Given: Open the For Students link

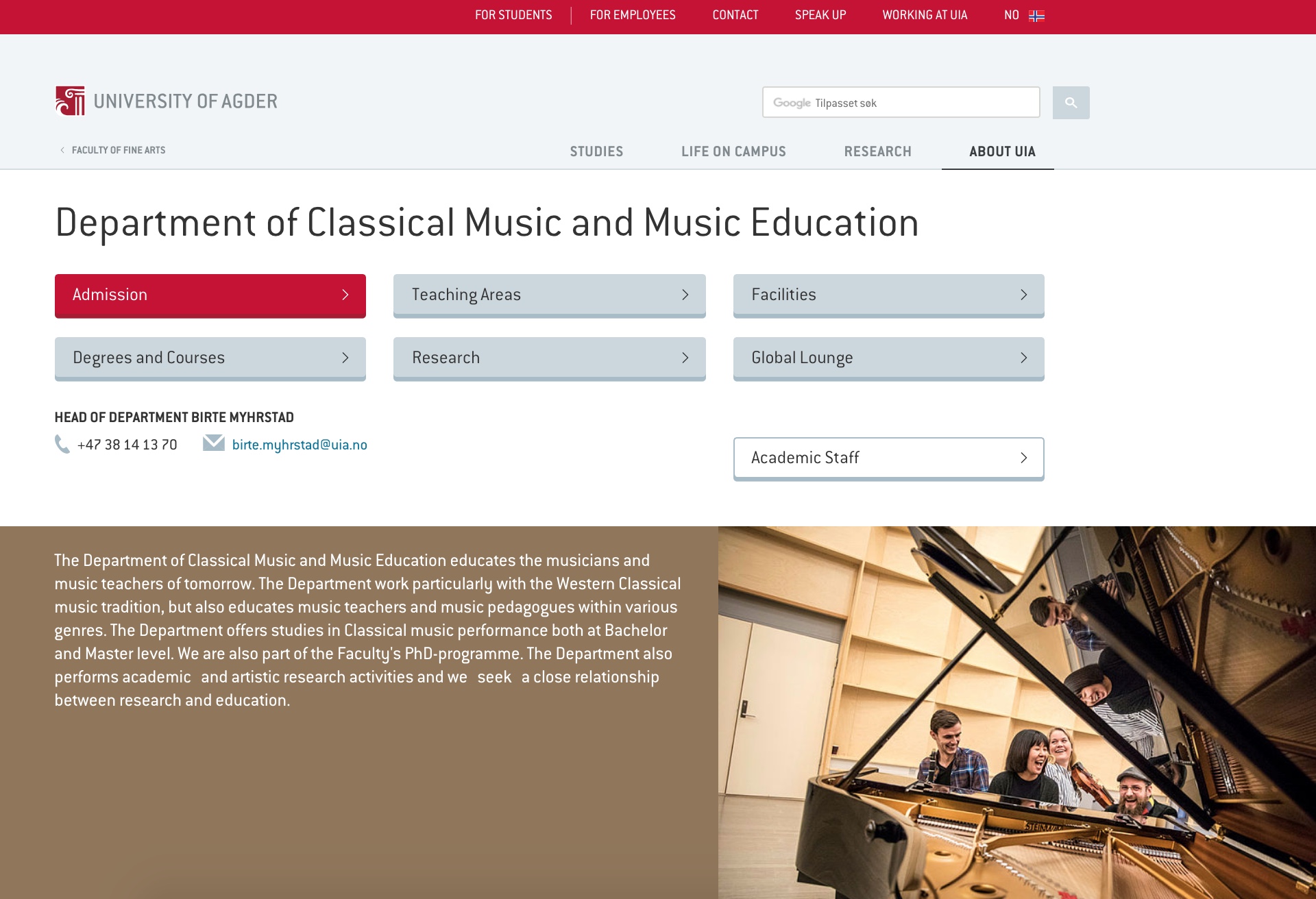Looking at the screenshot, I should tap(513, 15).
